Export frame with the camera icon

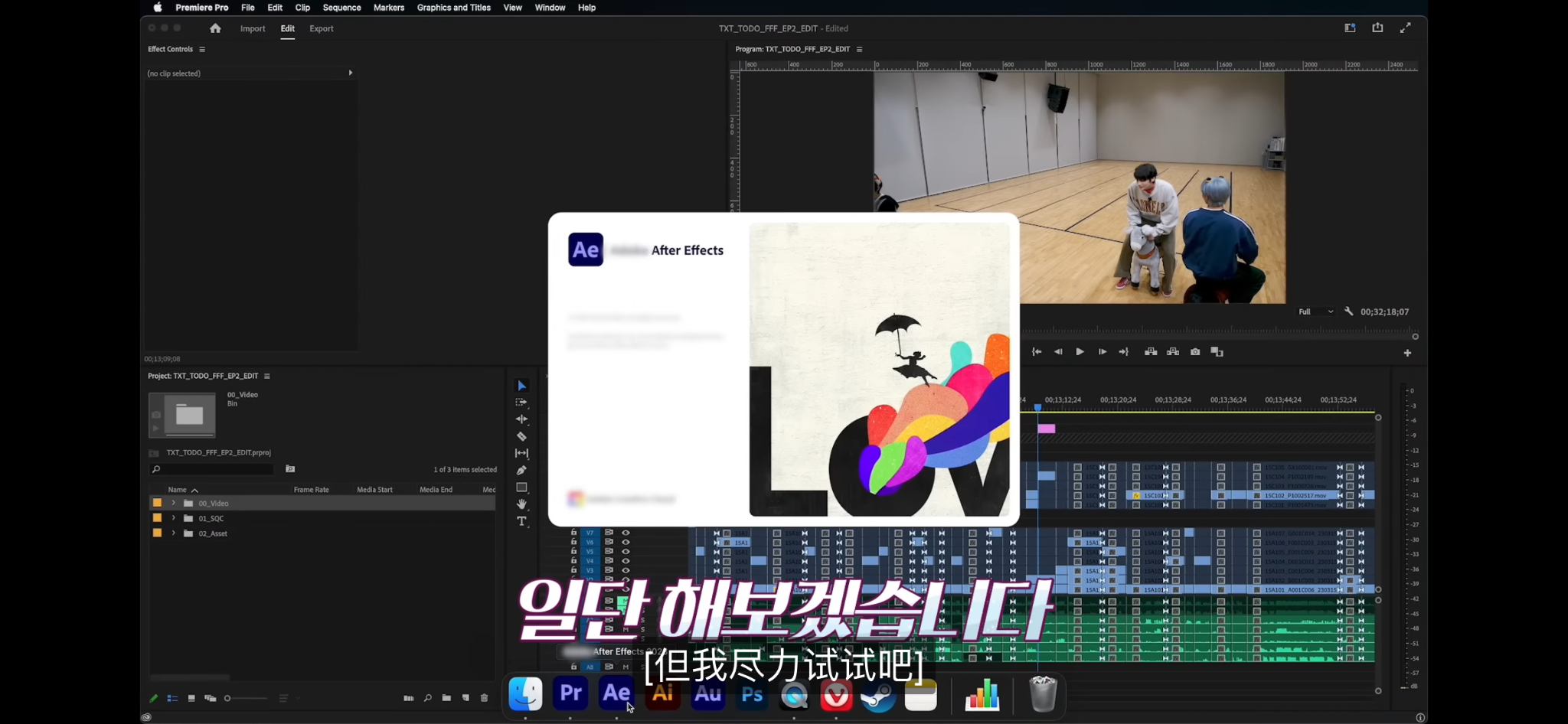point(1195,352)
